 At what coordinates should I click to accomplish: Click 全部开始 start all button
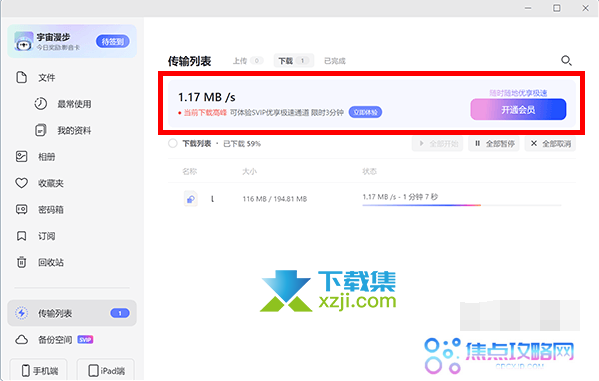coord(437,144)
